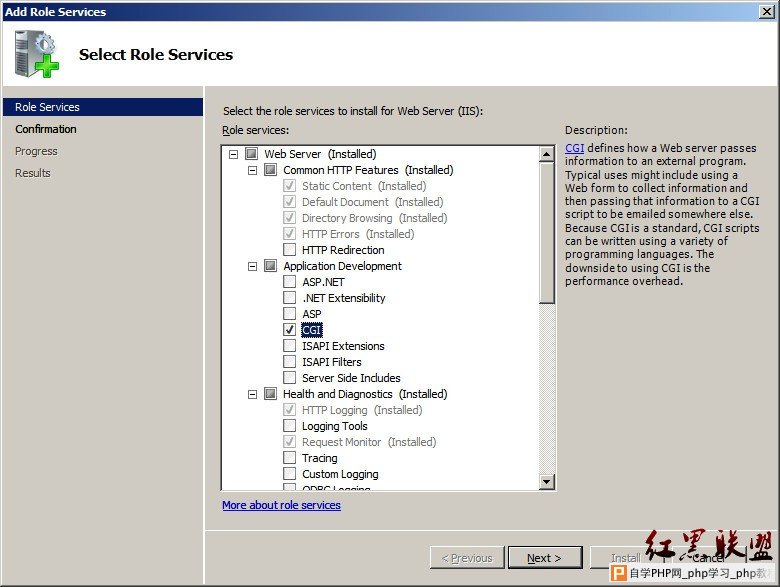This screenshot has width=780, height=587.
Task: Tick the ASP checkbox
Action: [x=290, y=313]
